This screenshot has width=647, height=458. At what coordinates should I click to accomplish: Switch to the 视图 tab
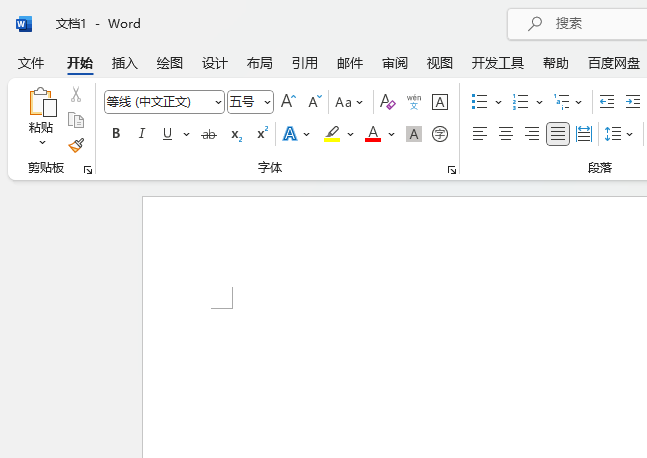tap(440, 63)
